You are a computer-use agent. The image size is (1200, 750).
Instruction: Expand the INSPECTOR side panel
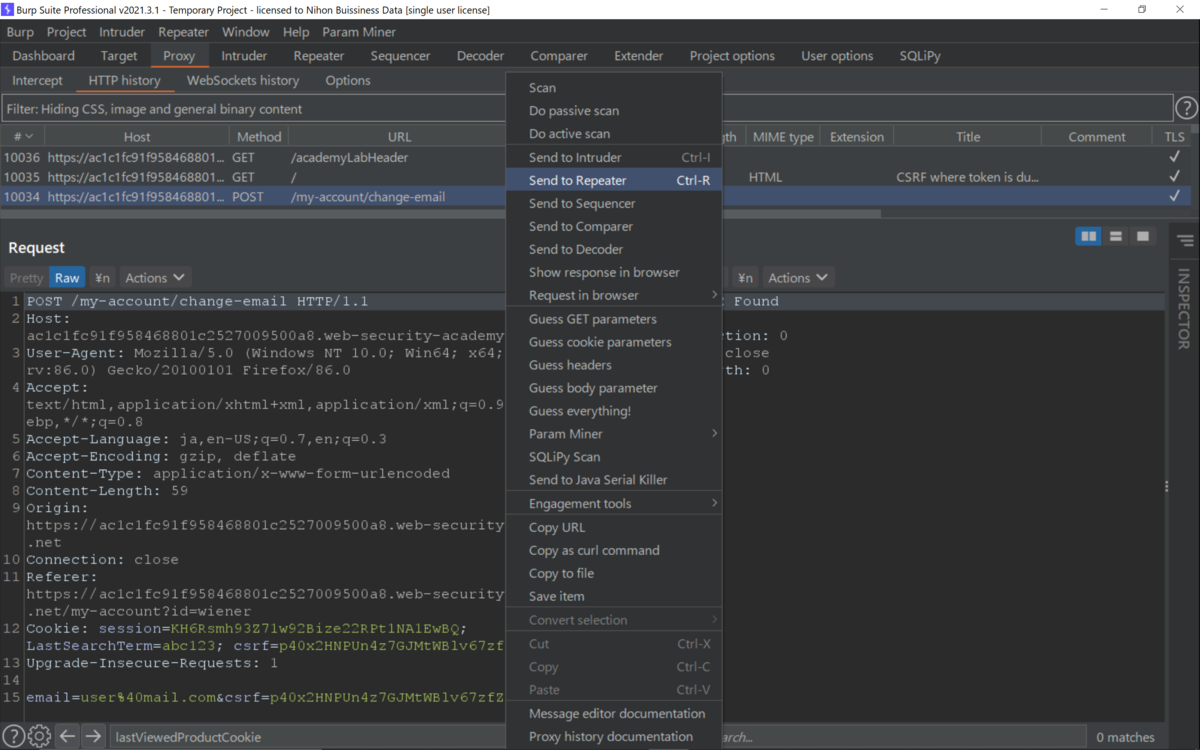[1184, 308]
